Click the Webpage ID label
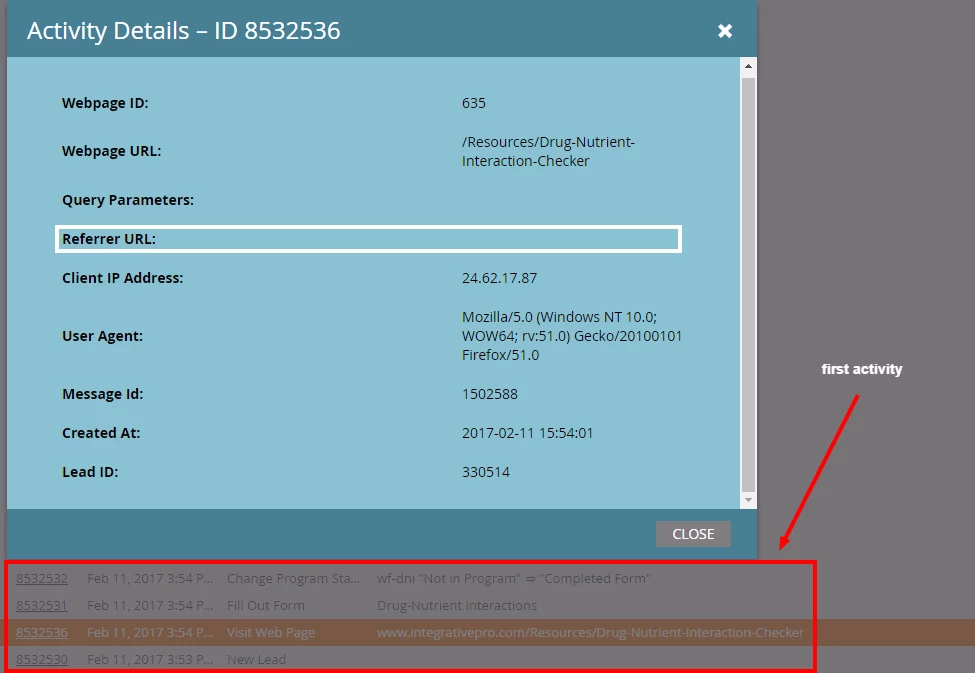 click(105, 103)
